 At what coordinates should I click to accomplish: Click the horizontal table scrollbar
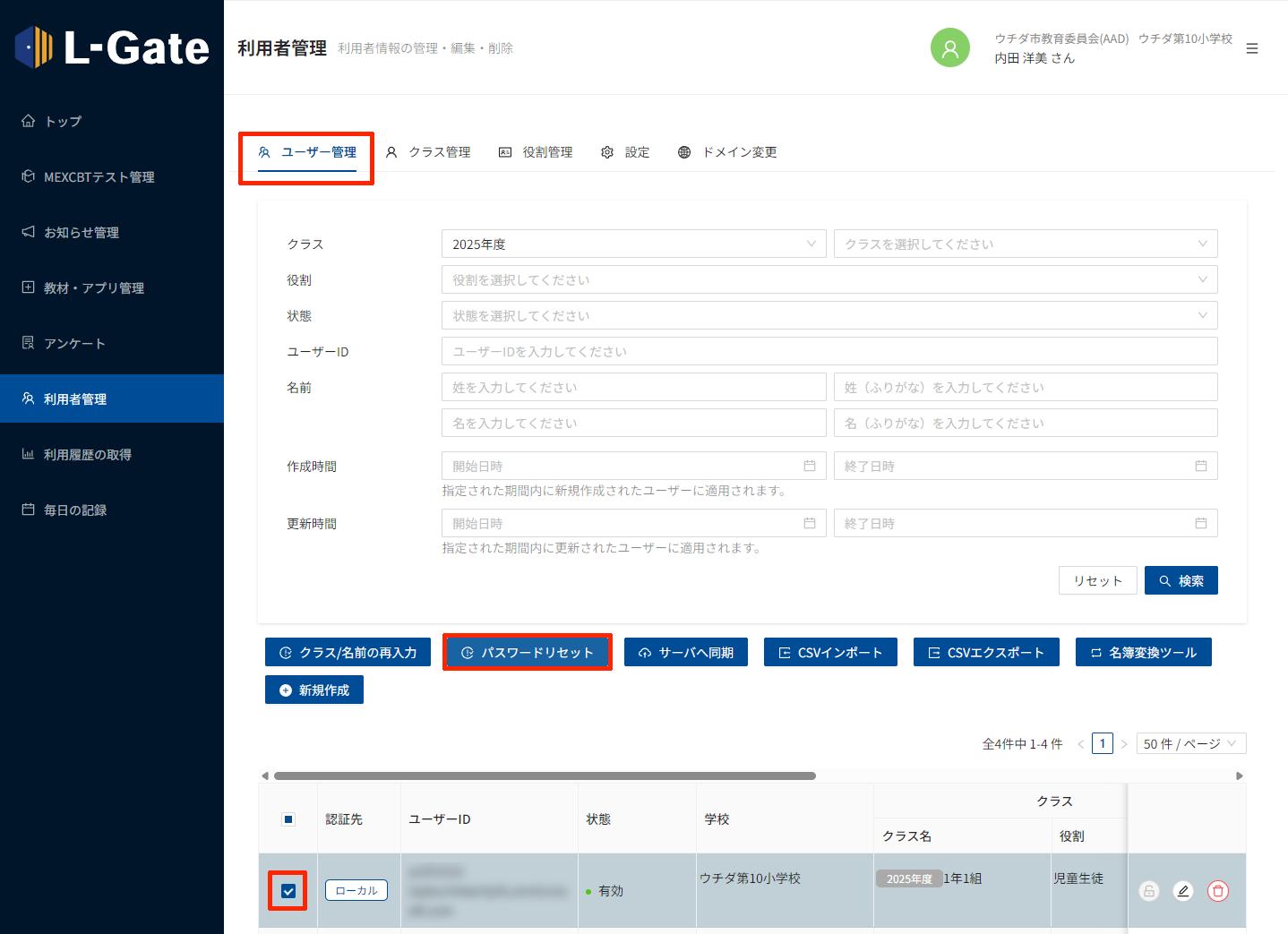[545, 775]
